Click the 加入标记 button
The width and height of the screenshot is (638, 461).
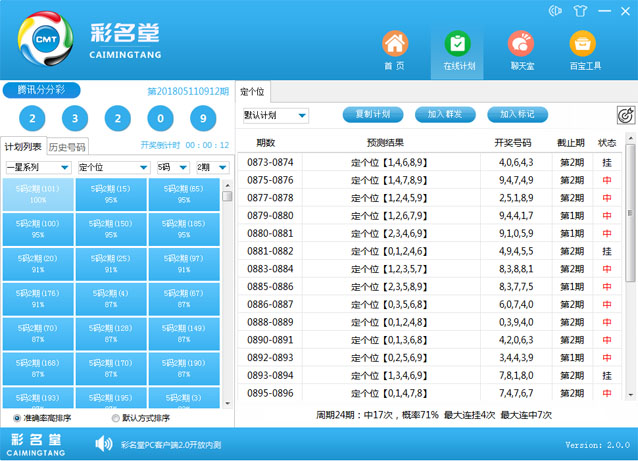517,114
